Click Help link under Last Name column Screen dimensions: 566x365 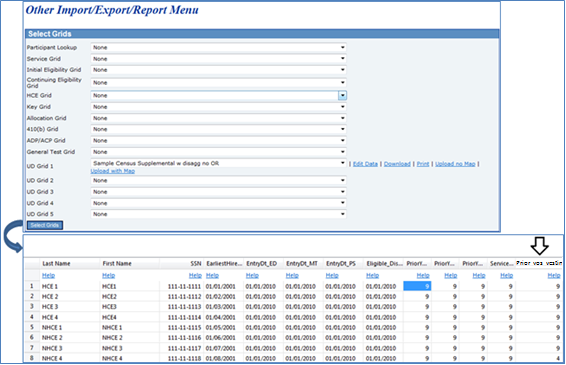click(x=48, y=275)
